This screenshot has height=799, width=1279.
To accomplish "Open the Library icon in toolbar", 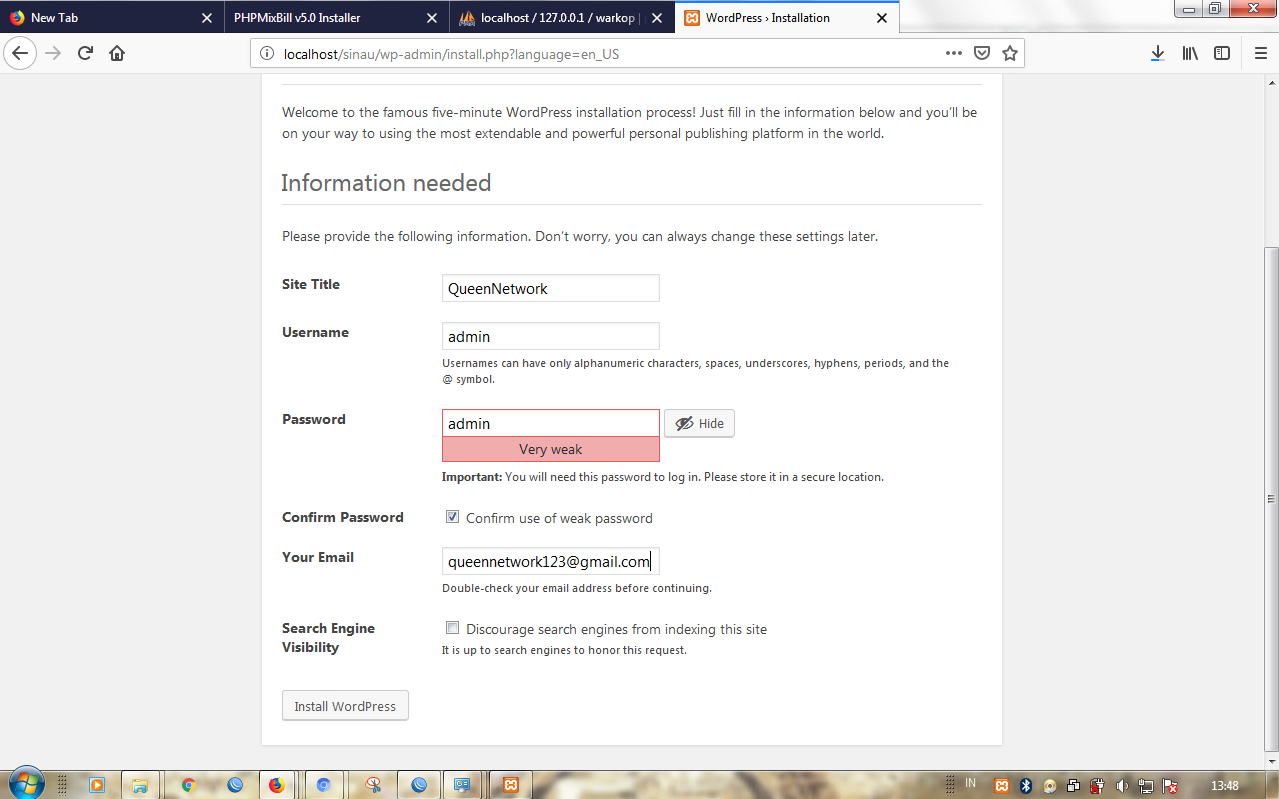I will tap(1190, 53).
